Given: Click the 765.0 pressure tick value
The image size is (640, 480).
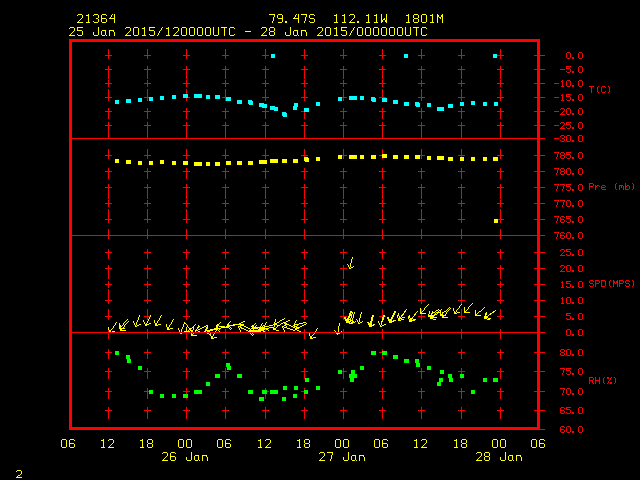Looking at the screenshot, I should tap(569, 220).
